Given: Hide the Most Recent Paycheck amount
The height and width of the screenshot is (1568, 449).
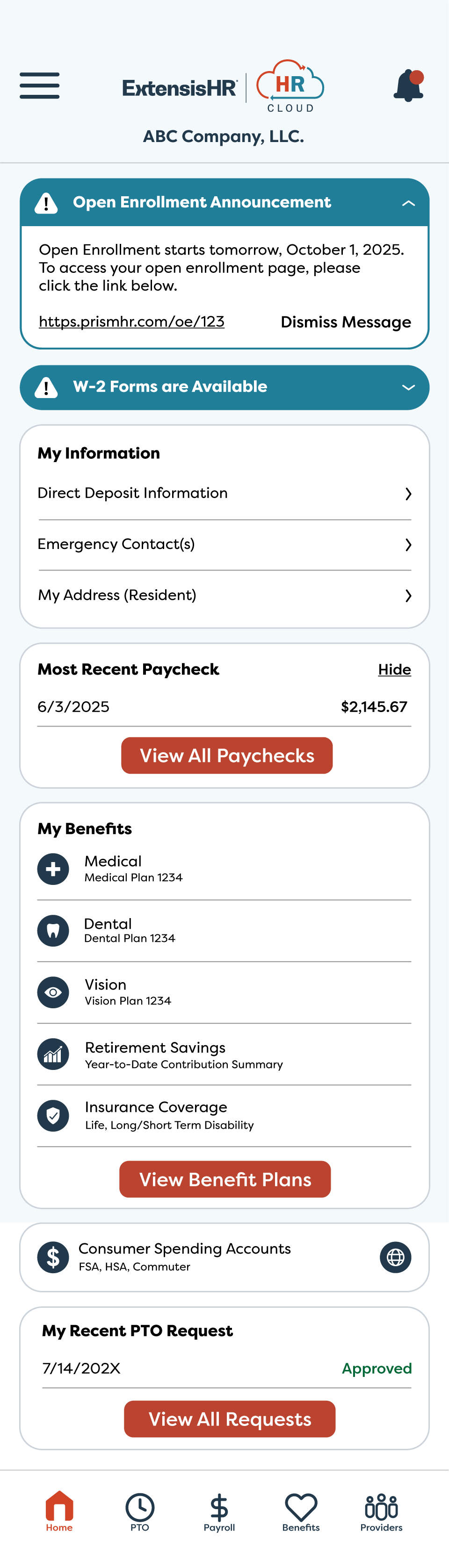Looking at the screenshot, I should (x=394, y=670).
